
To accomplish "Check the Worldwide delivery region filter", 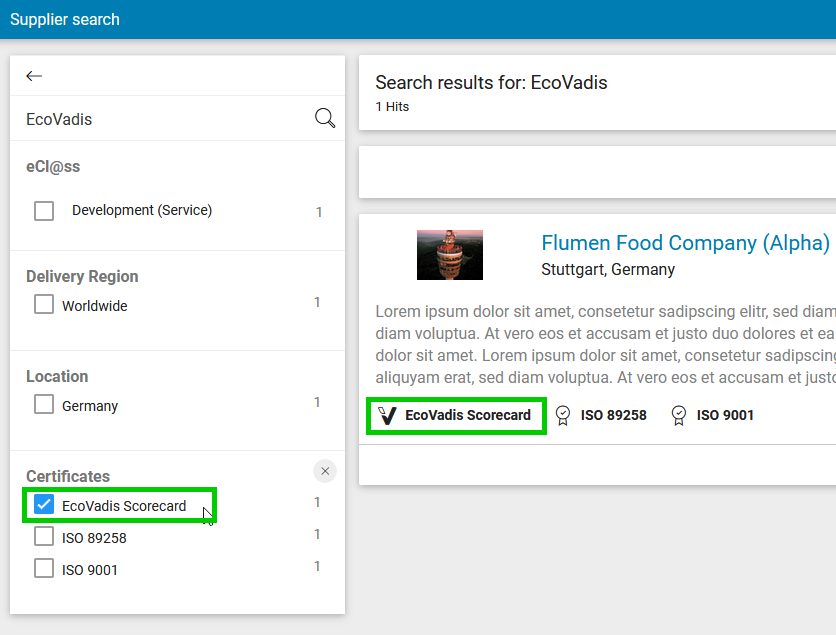I will coord(43,303).
